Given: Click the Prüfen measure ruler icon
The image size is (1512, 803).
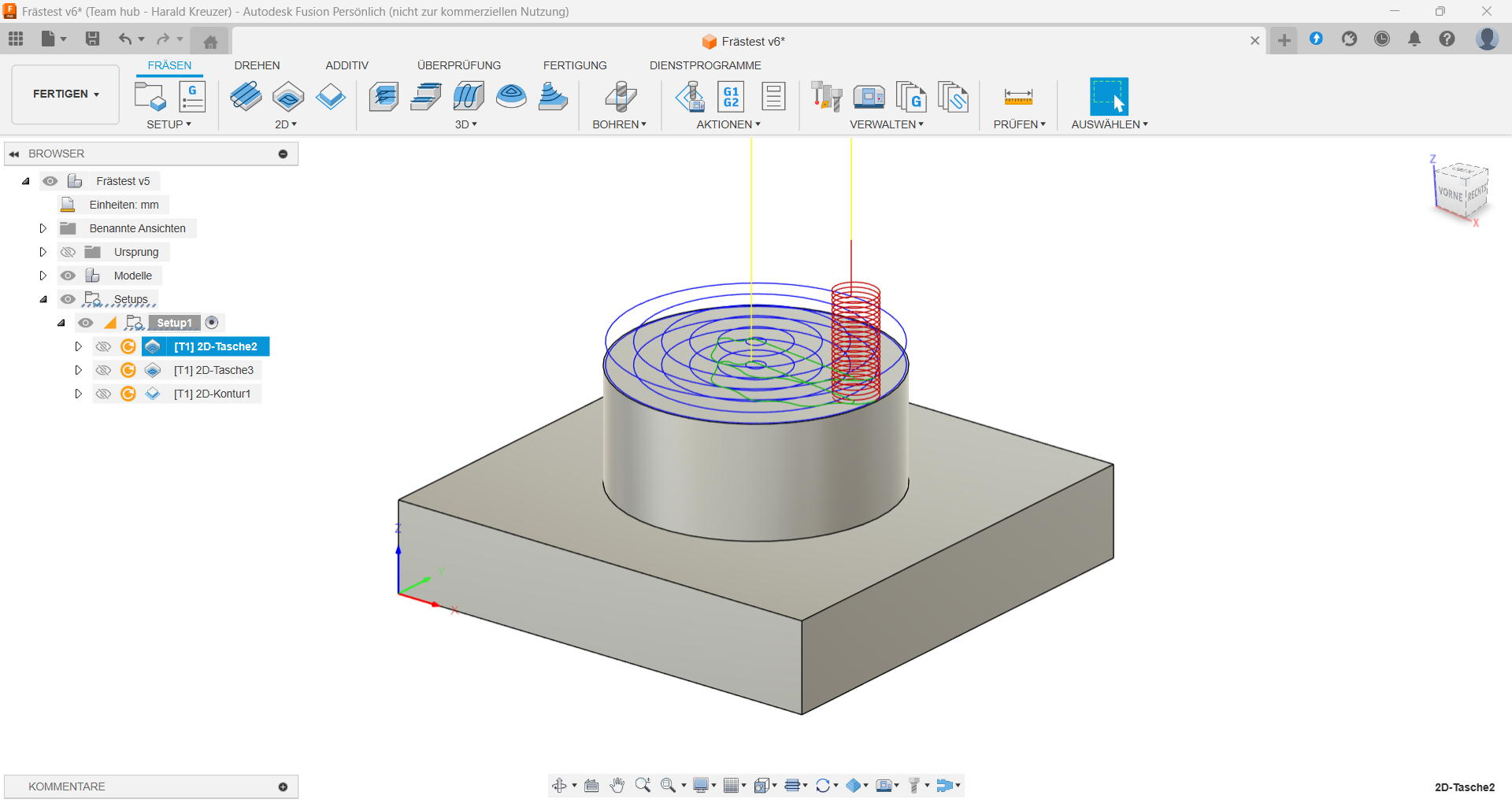Looking at the screenshot, I should coord(1017,97).
